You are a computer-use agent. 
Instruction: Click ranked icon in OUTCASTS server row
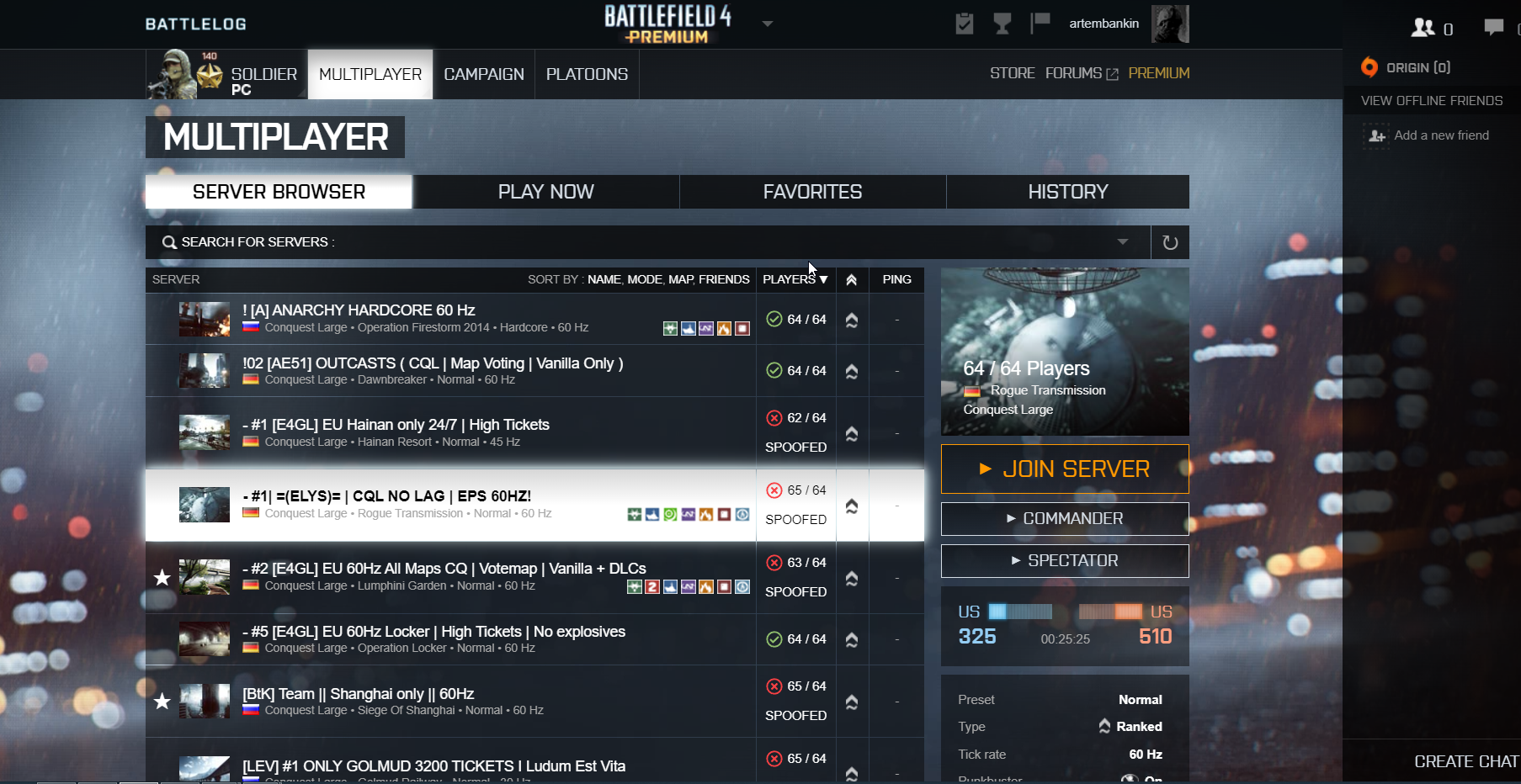(852, 370)
